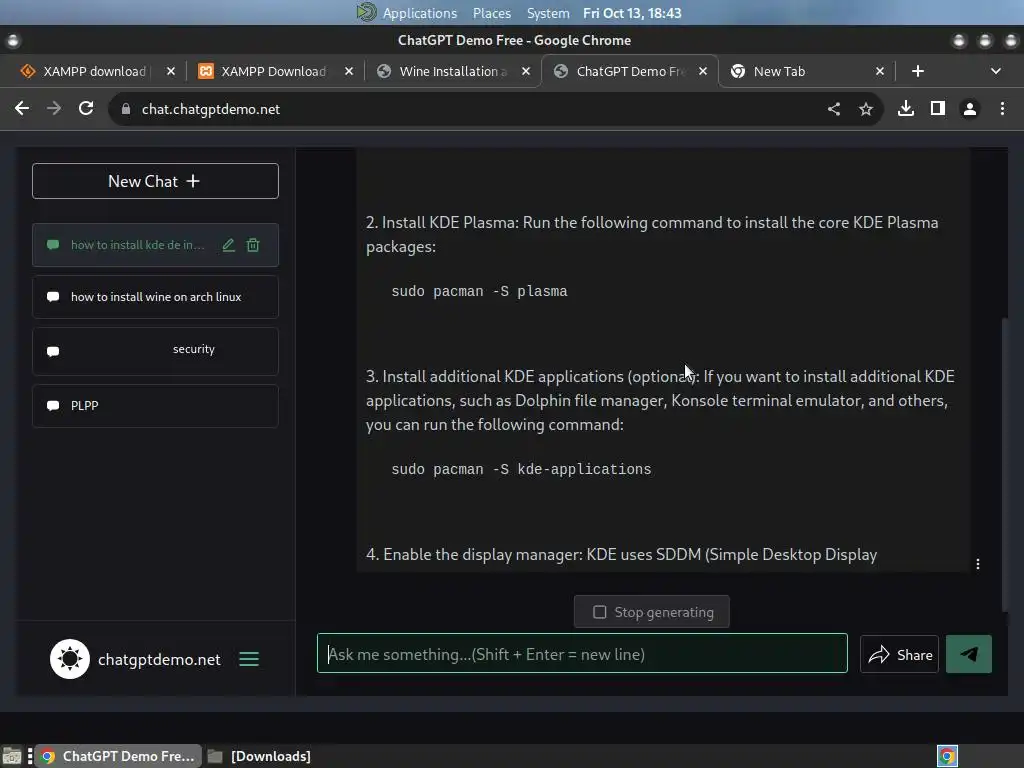Start a New Chat
This screenshot has height=768, width=1024.
coord(155,181)
